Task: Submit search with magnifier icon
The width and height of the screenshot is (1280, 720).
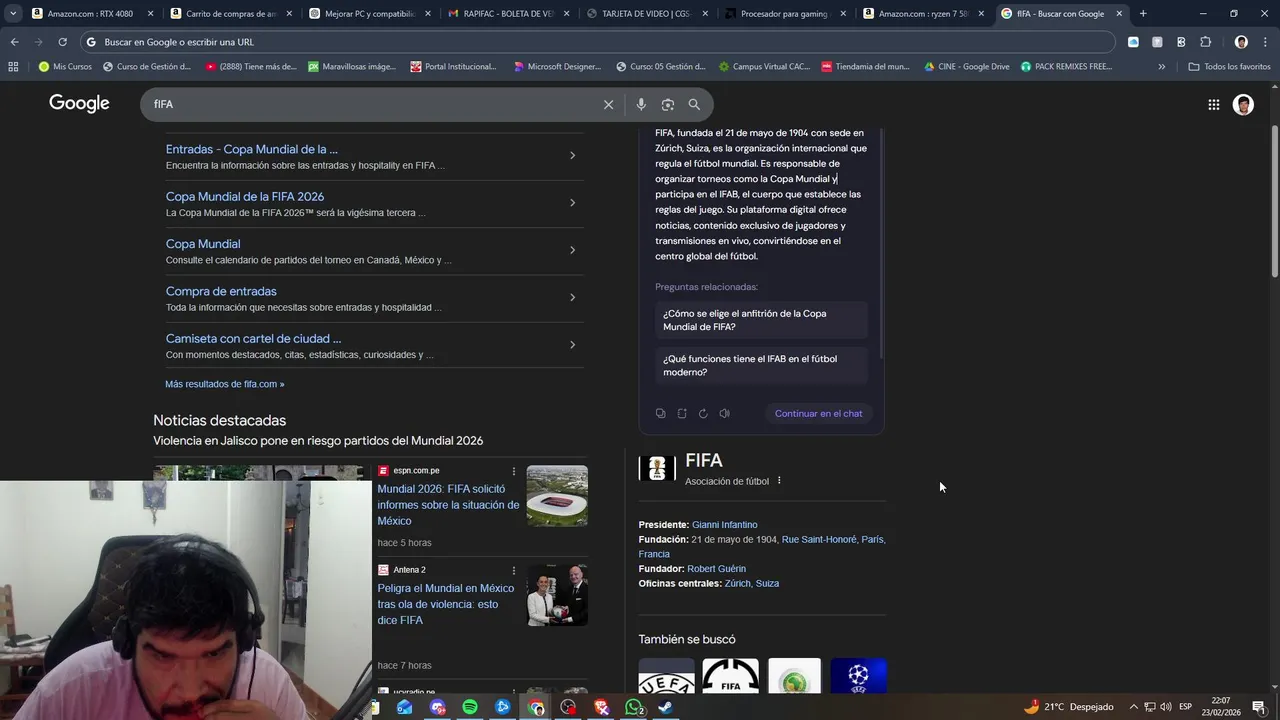Action: pyautogui.click(x=694, y=104)
